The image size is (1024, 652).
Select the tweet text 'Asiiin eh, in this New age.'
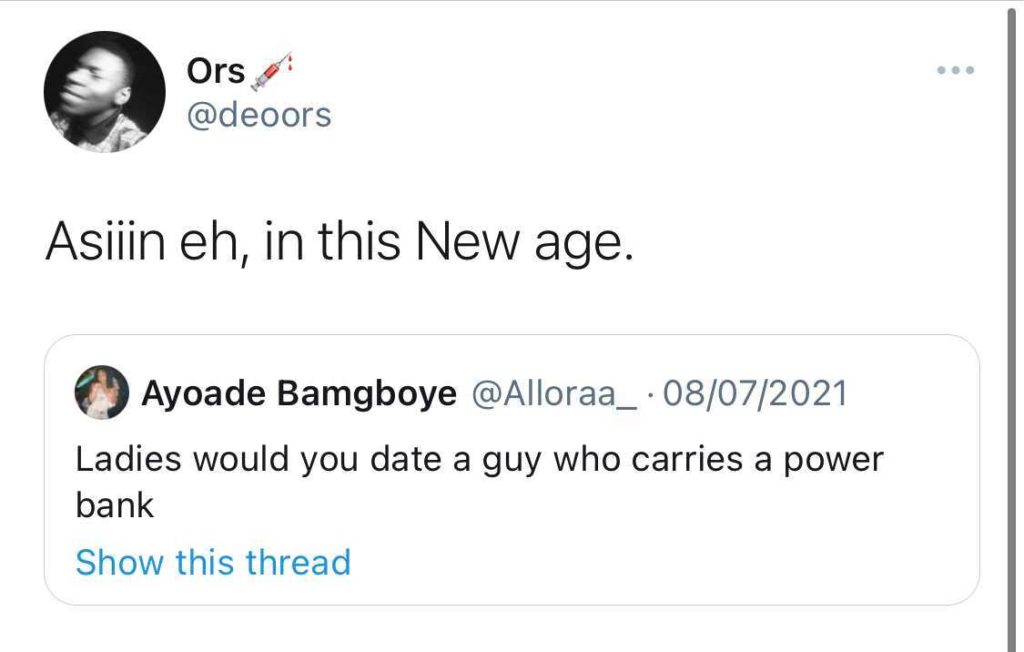point(339,244)
